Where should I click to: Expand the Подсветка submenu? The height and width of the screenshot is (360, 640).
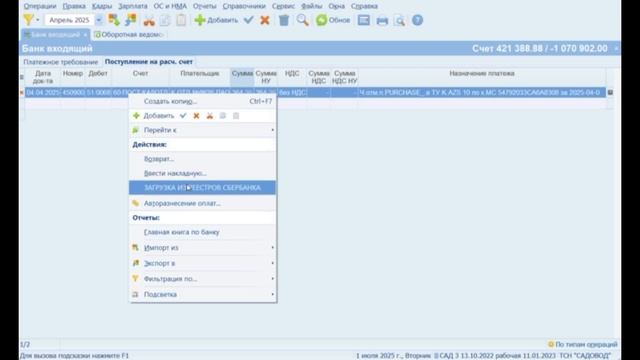(202, 294)
